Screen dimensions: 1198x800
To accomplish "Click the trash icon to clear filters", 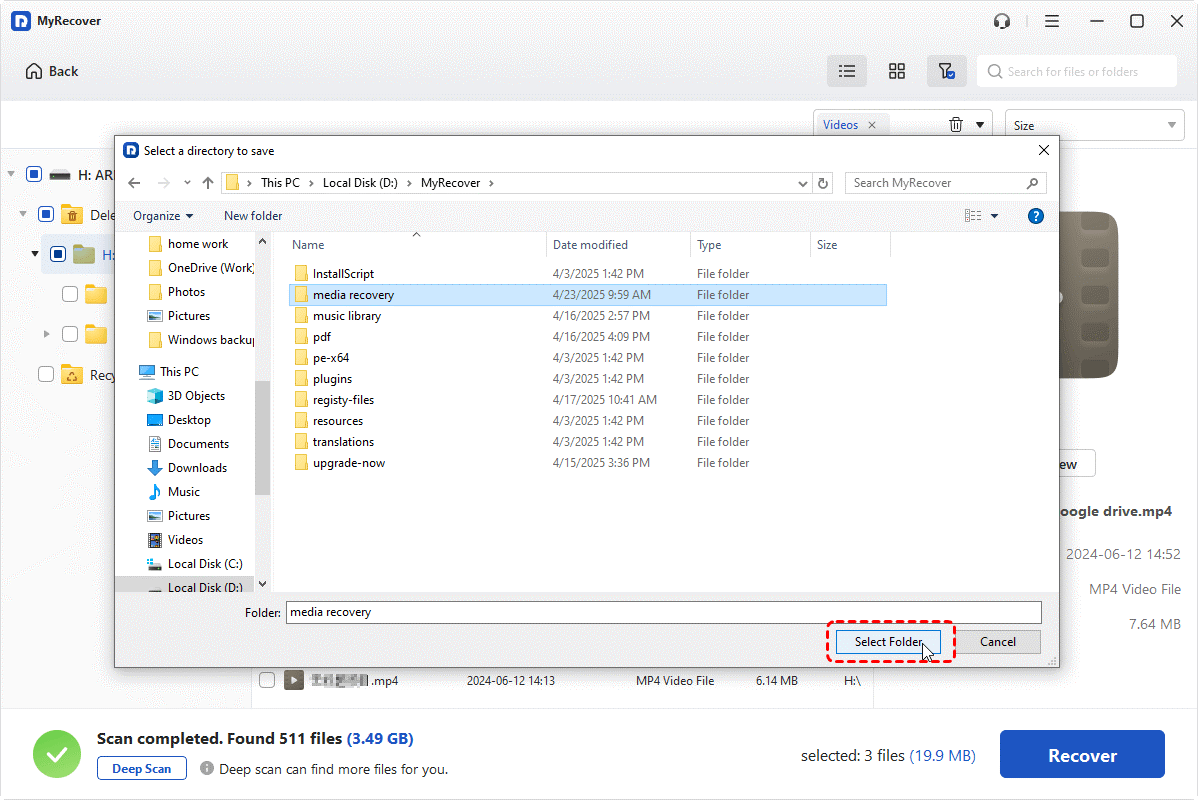I will (x=956, y=125).
